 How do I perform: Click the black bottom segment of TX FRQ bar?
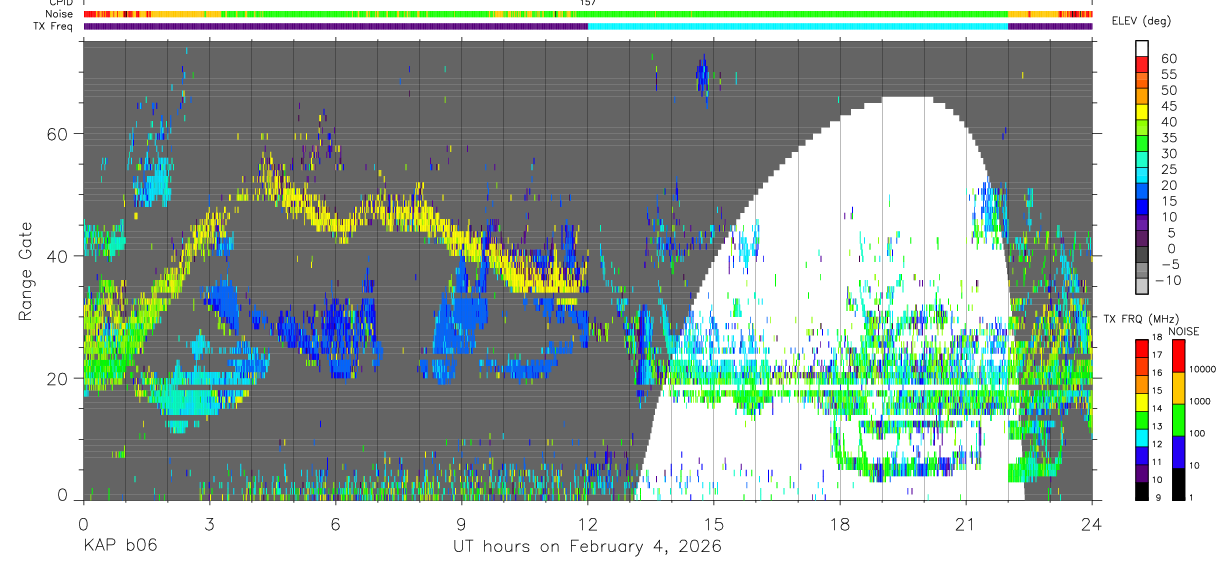point(1143,491)
